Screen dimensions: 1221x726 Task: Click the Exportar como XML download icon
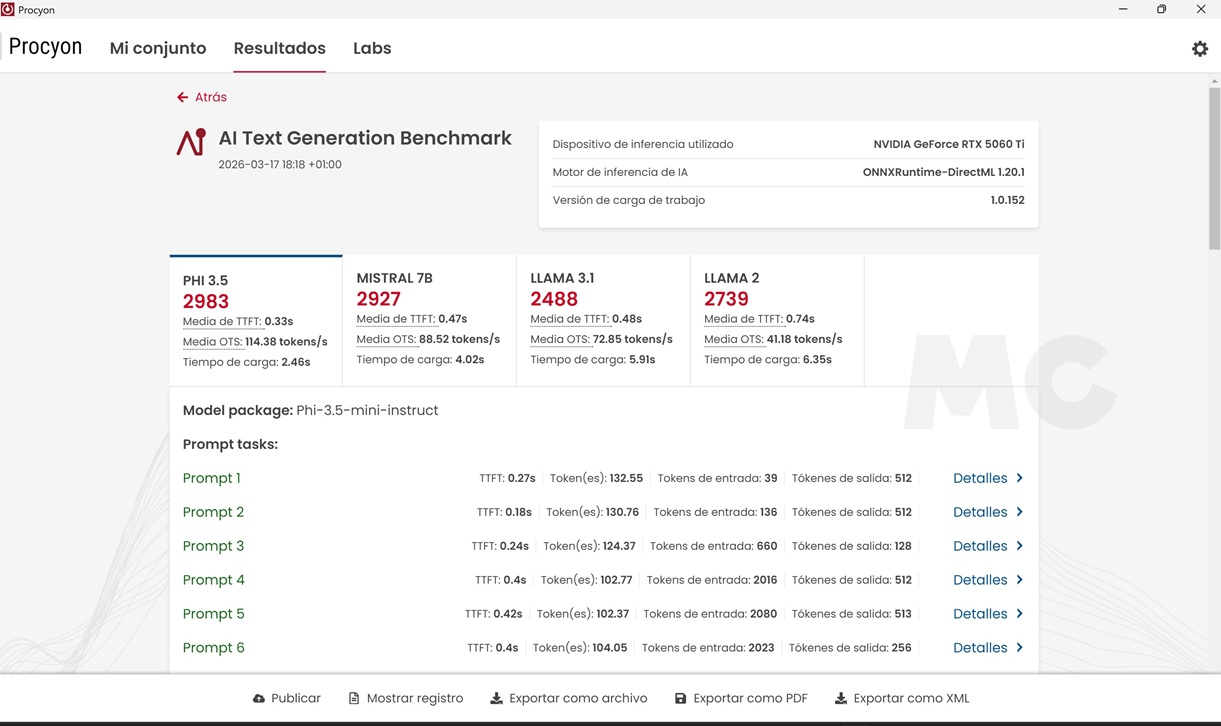[841, 699]
